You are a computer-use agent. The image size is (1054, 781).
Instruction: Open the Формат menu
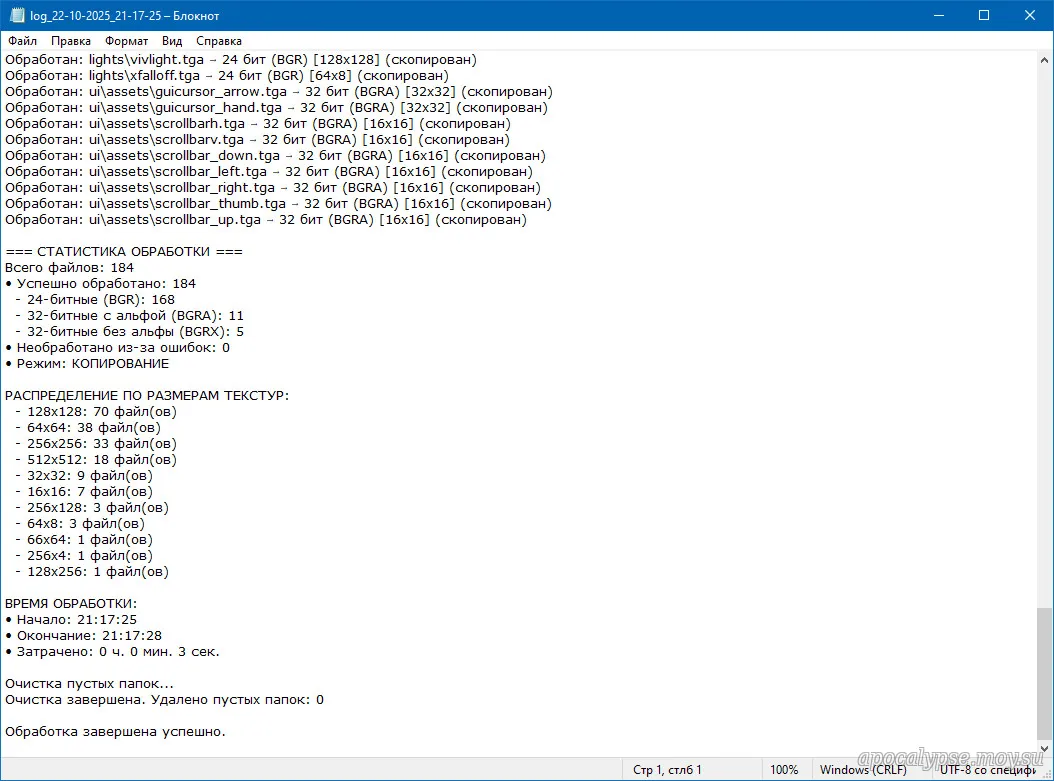127,41
